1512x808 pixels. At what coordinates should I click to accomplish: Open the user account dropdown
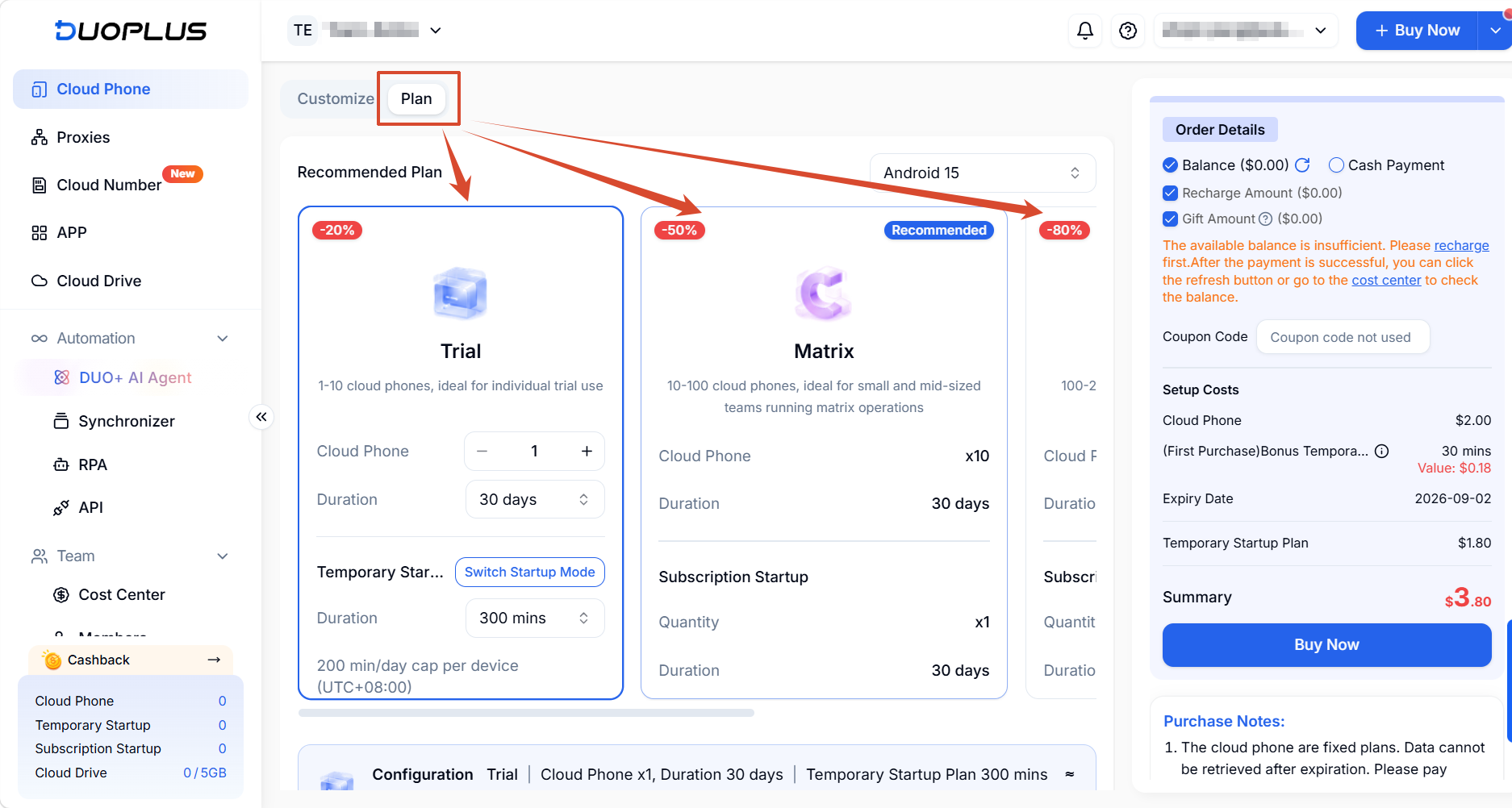tap(1321, 31)
